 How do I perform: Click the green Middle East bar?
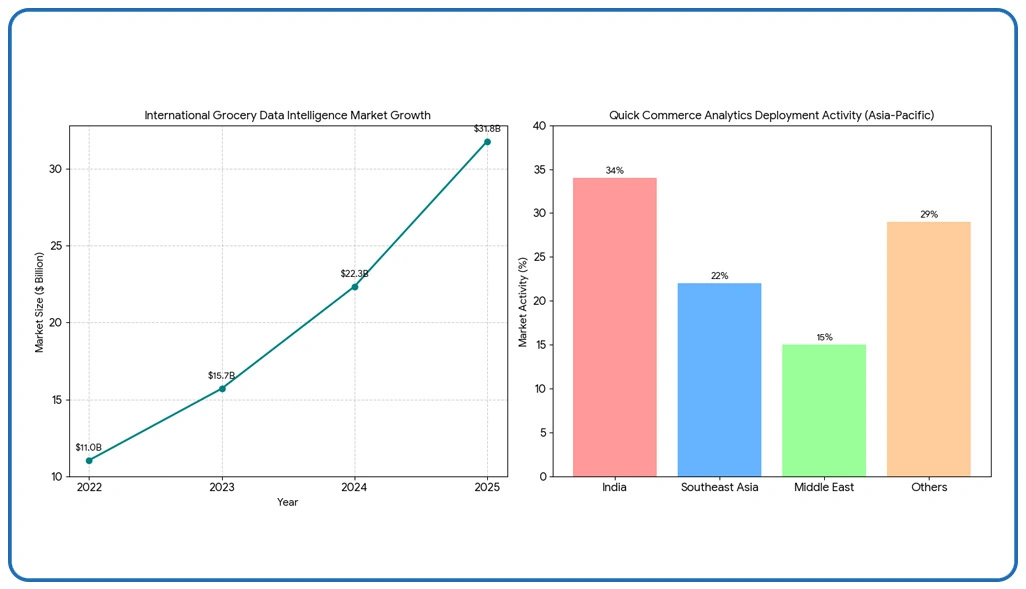click(x=824, y=410)
